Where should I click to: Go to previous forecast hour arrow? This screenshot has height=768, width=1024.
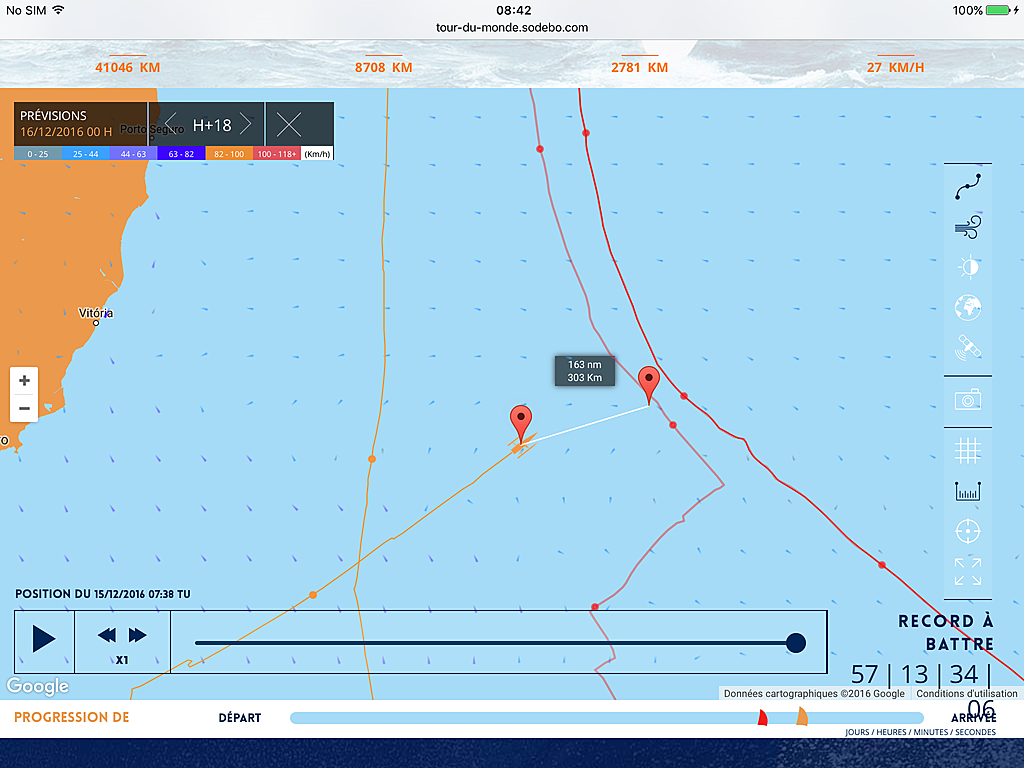click(170, 123)
